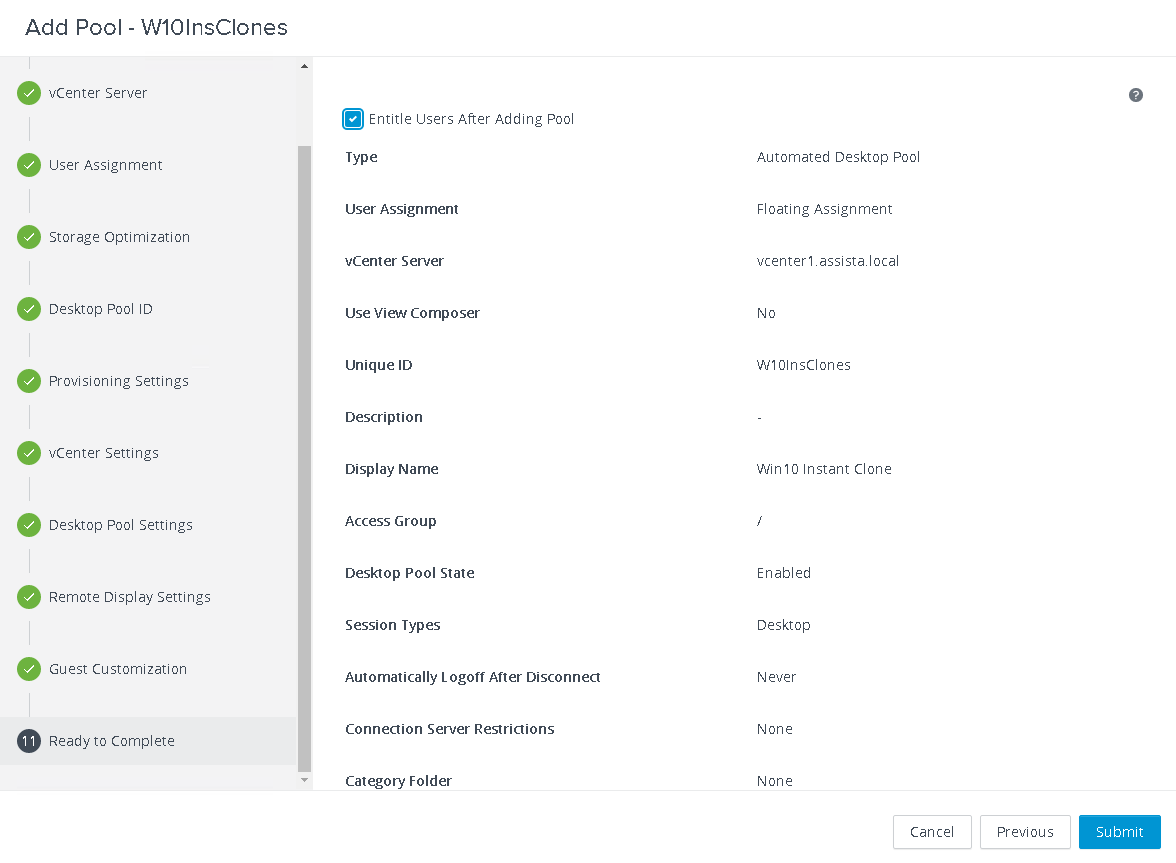Click the green check icon beside Remote Display Settings

[28, 597]
